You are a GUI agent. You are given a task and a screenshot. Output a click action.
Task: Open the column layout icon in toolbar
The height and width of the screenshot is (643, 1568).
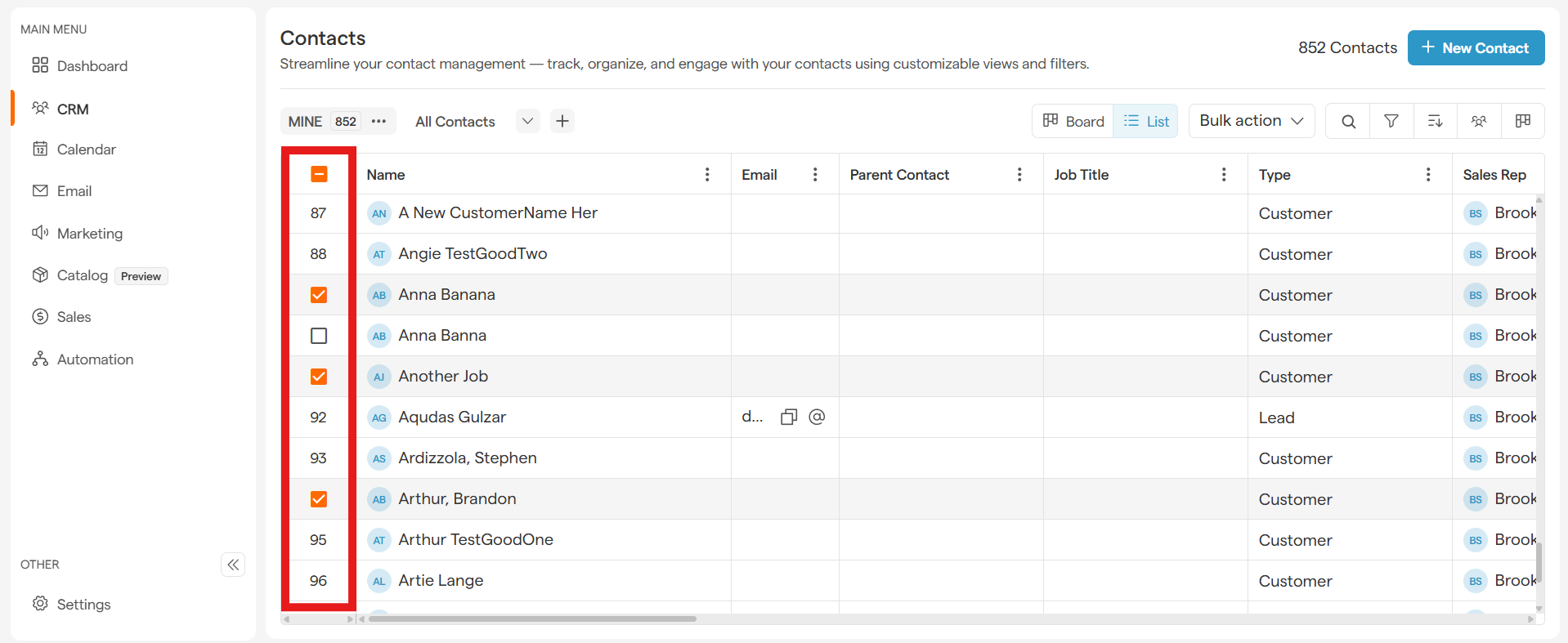point(1522,122)
